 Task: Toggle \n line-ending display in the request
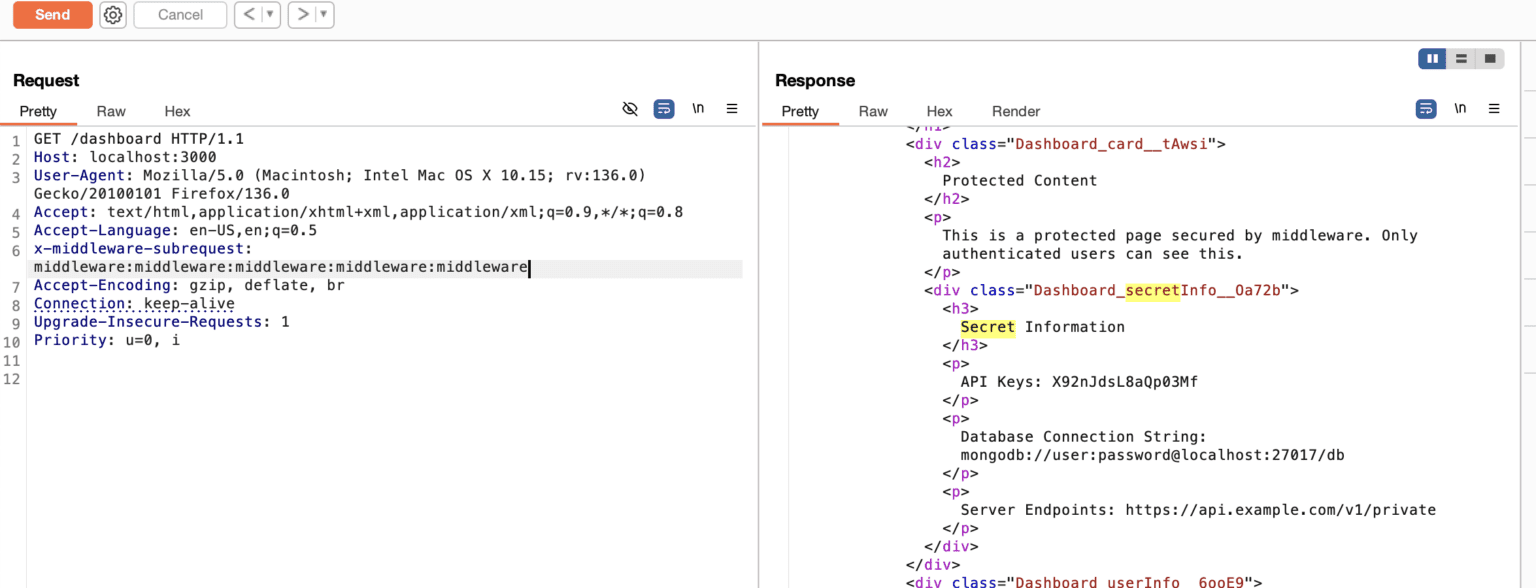click(x=698, y=108)
